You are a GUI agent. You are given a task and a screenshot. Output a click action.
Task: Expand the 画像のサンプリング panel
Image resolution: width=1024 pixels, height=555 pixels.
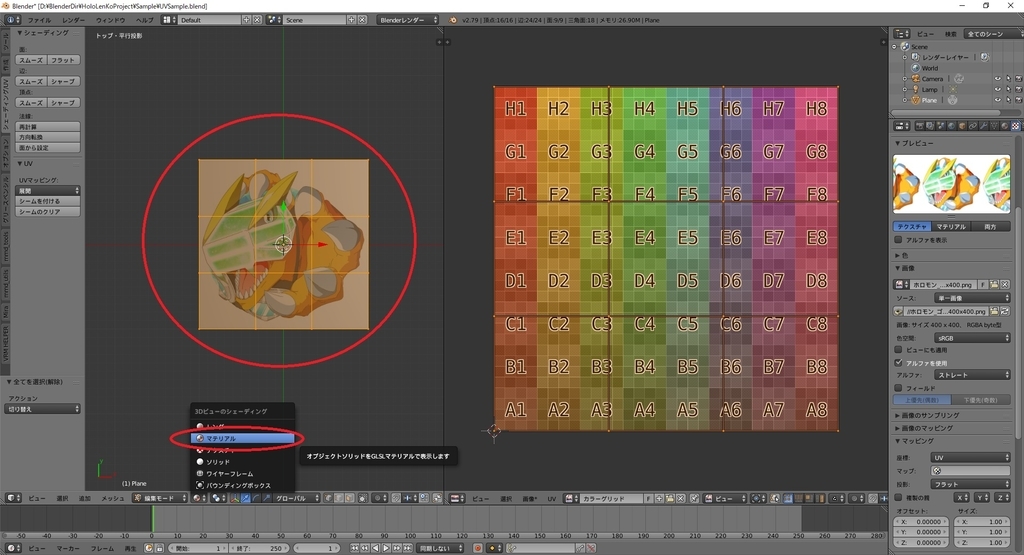pos(927,415)
